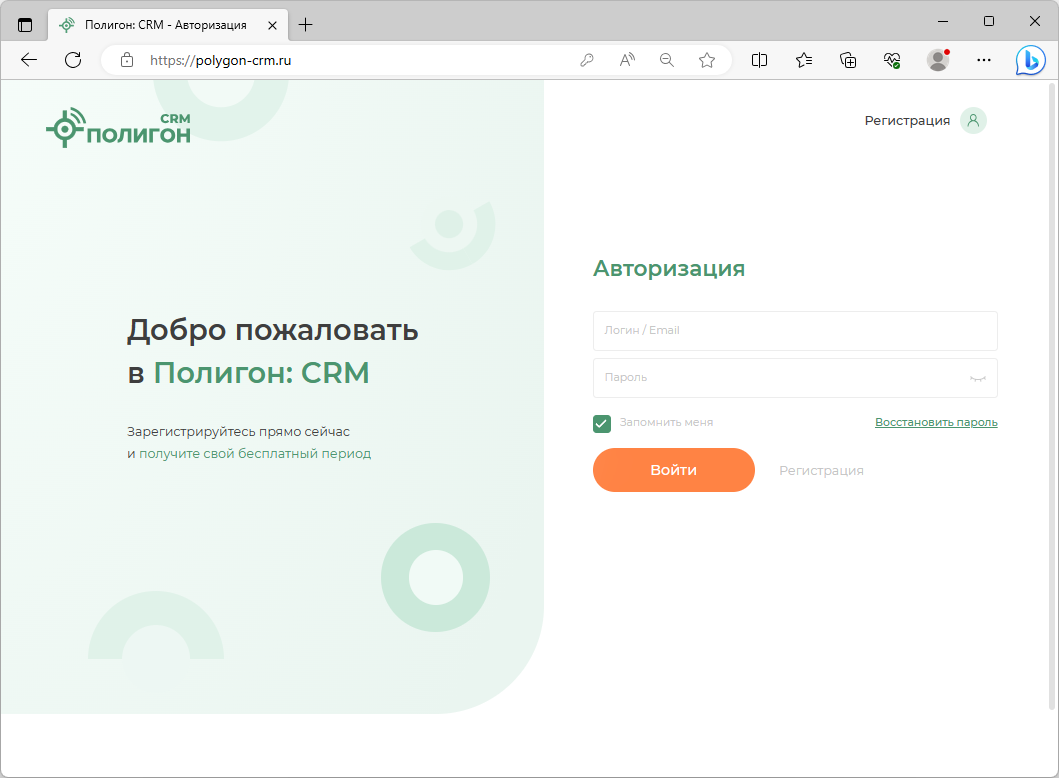This screenshot has height=778, width=1059.
Task: Open Settings and more three-dot menu
Action: tap(983, 60)
